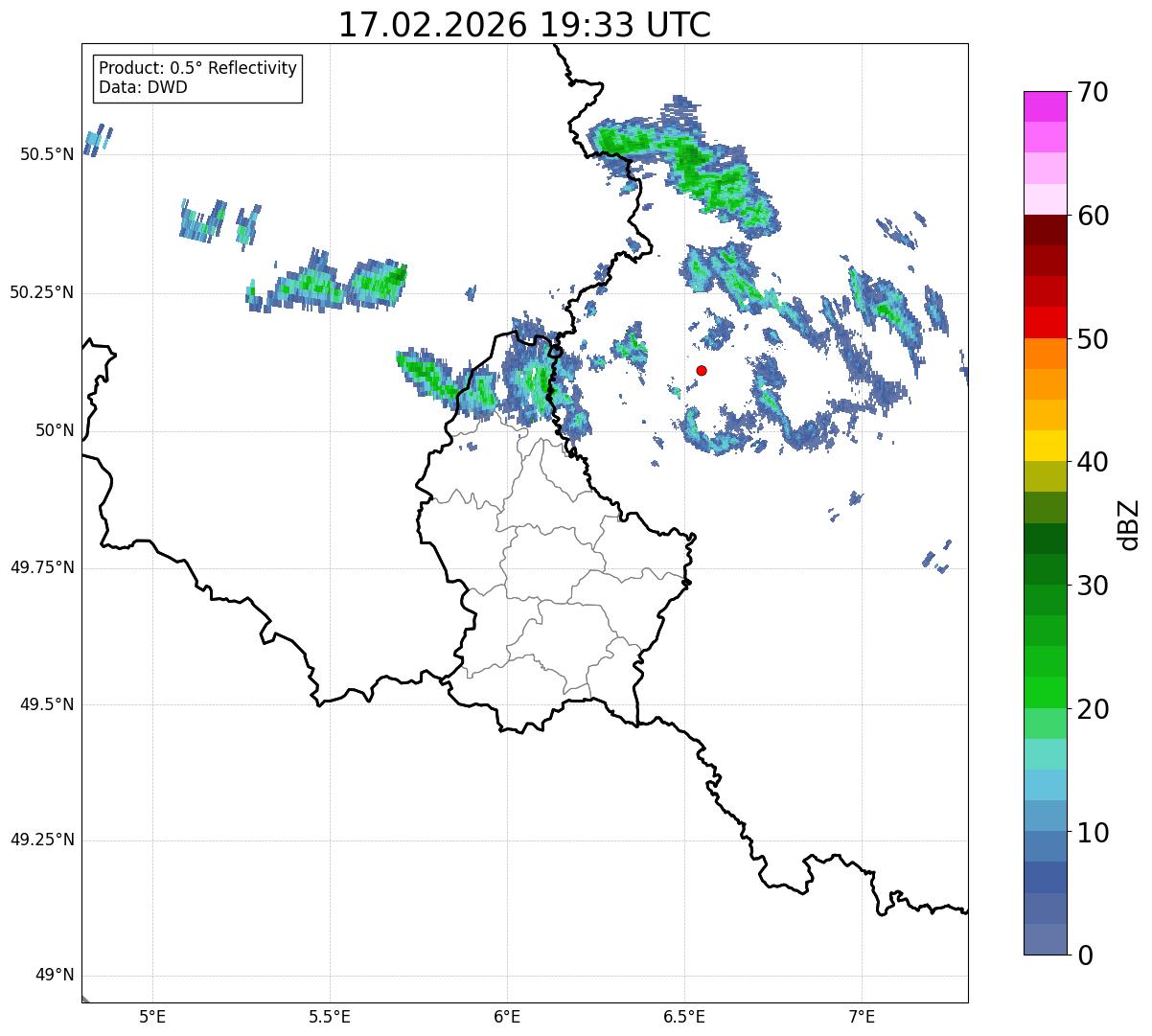This screenshot has width=1152, height=1036.
Task: Click the 'dBZ' colorbar label
Action: point(1128,523)
